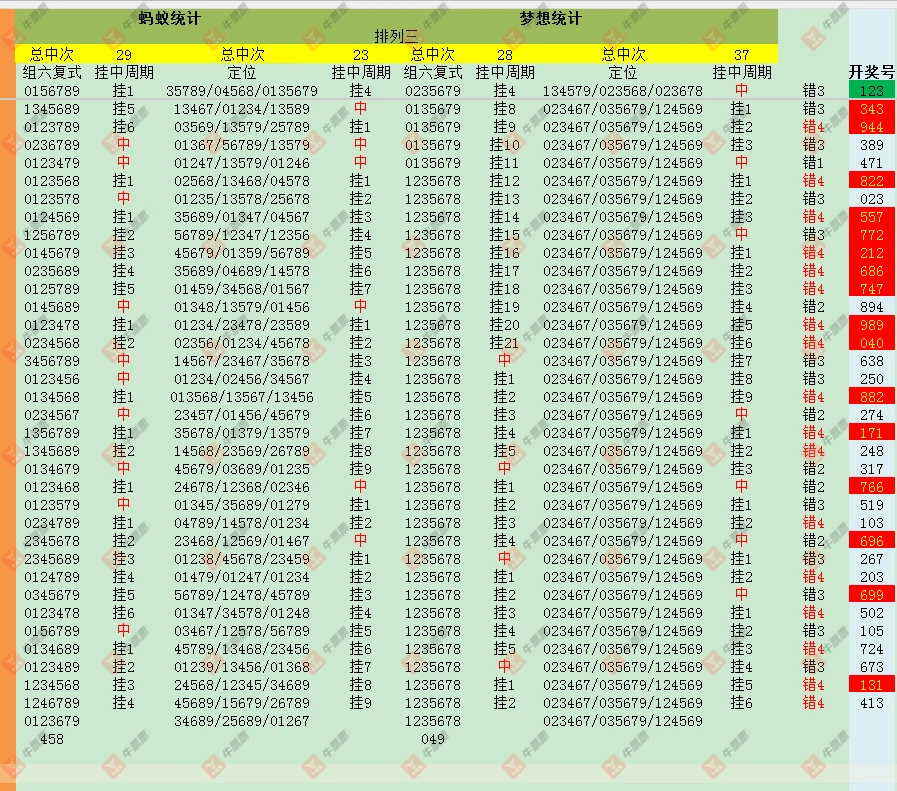Screen dimensions: 897x791
Task: Click the '蚂蚁统计' header cell
Action: pos(169,18)
